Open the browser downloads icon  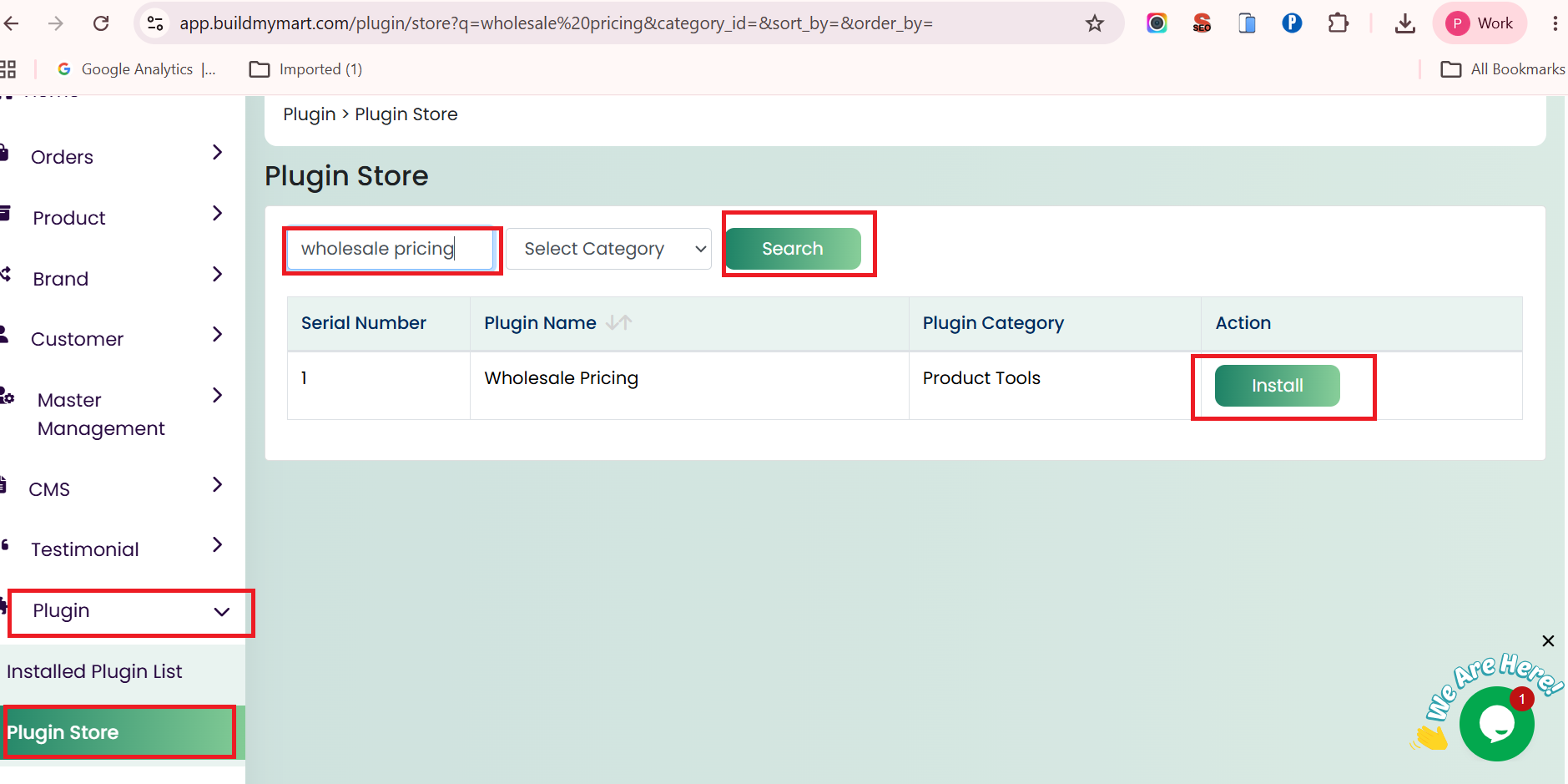[x=1405, y=23]
